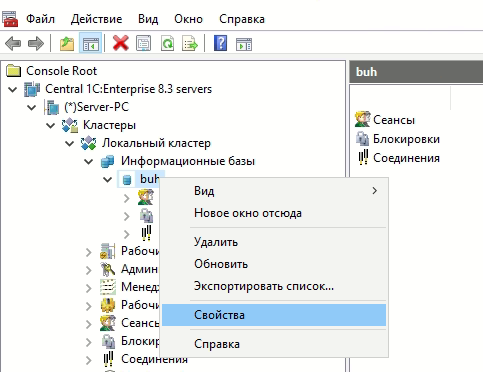The image size is (483, 372).
Task: Open the Действие menu
Action: click(x=96, y=19)
